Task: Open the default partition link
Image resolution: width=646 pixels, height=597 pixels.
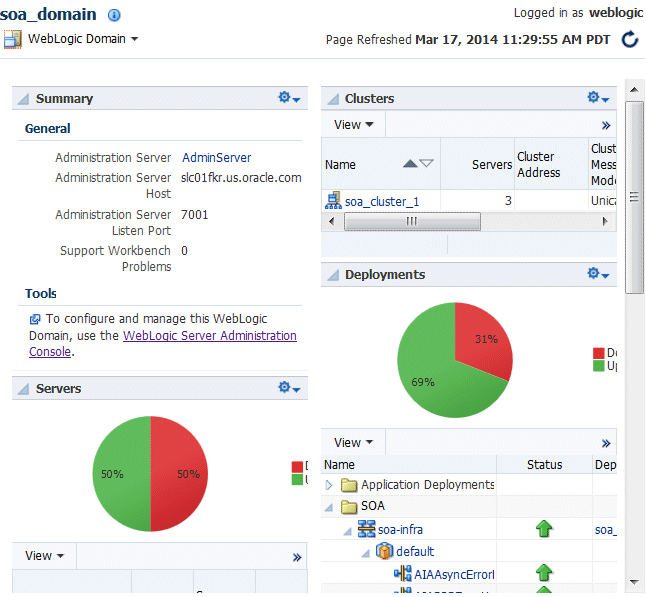Action: 415,551
